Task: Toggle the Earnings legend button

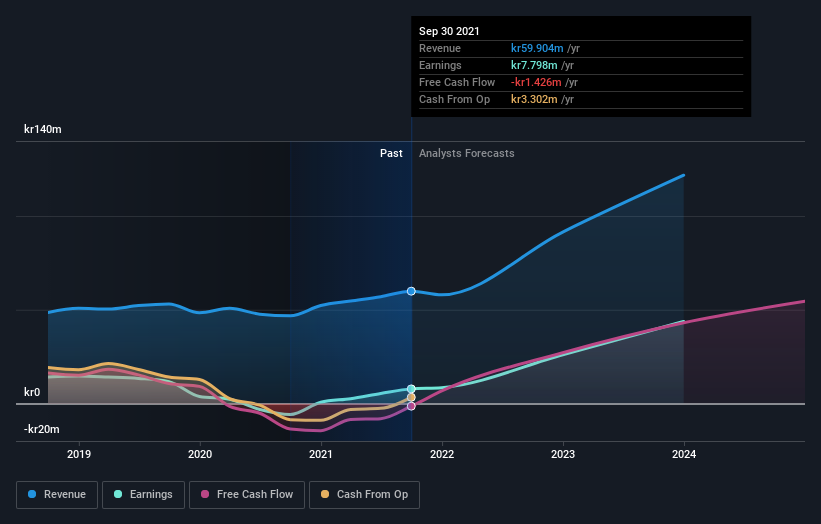Action: (143, 495)
